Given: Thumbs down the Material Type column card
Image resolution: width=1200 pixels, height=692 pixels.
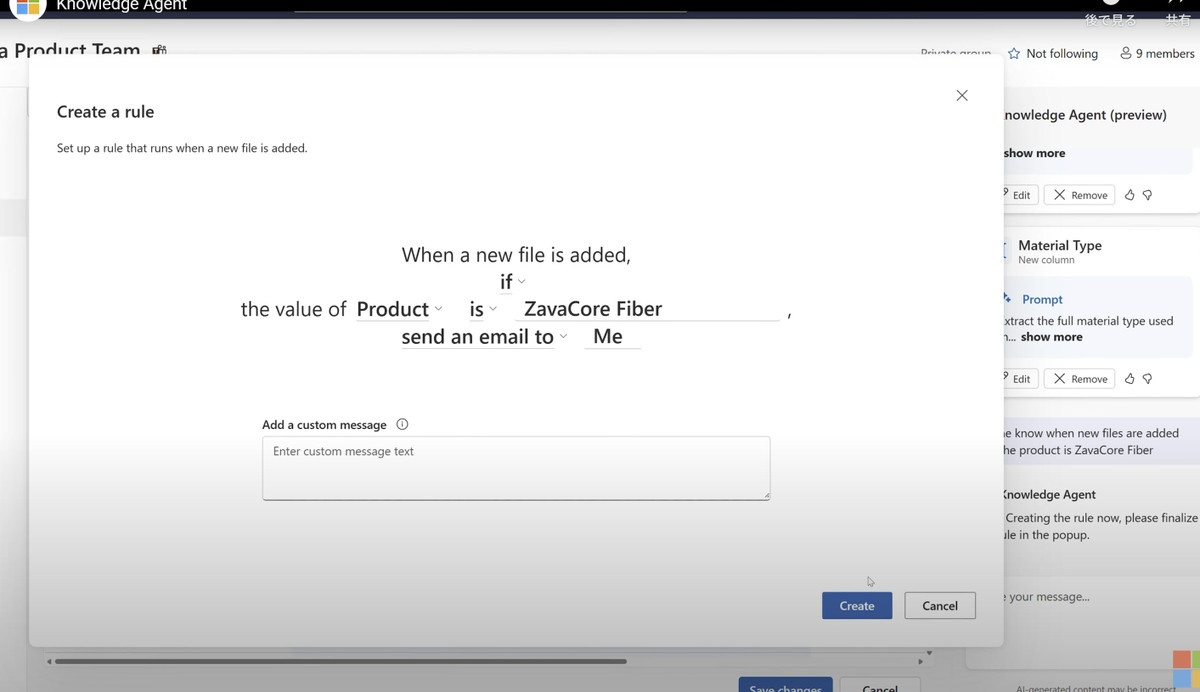Looking at the screenshot, I should click(x=1147, y=379).
